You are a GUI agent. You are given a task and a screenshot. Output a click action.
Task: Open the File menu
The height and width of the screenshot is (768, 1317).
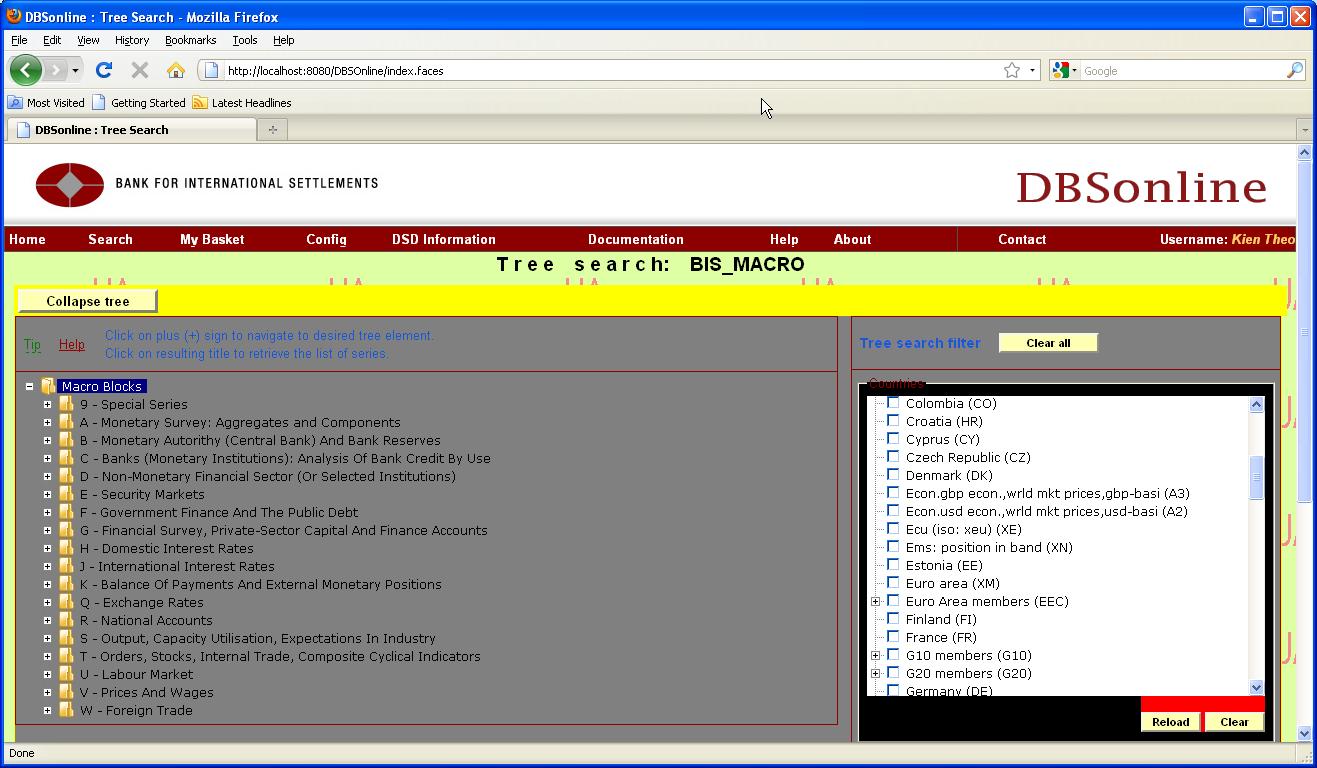click(19, 40)
